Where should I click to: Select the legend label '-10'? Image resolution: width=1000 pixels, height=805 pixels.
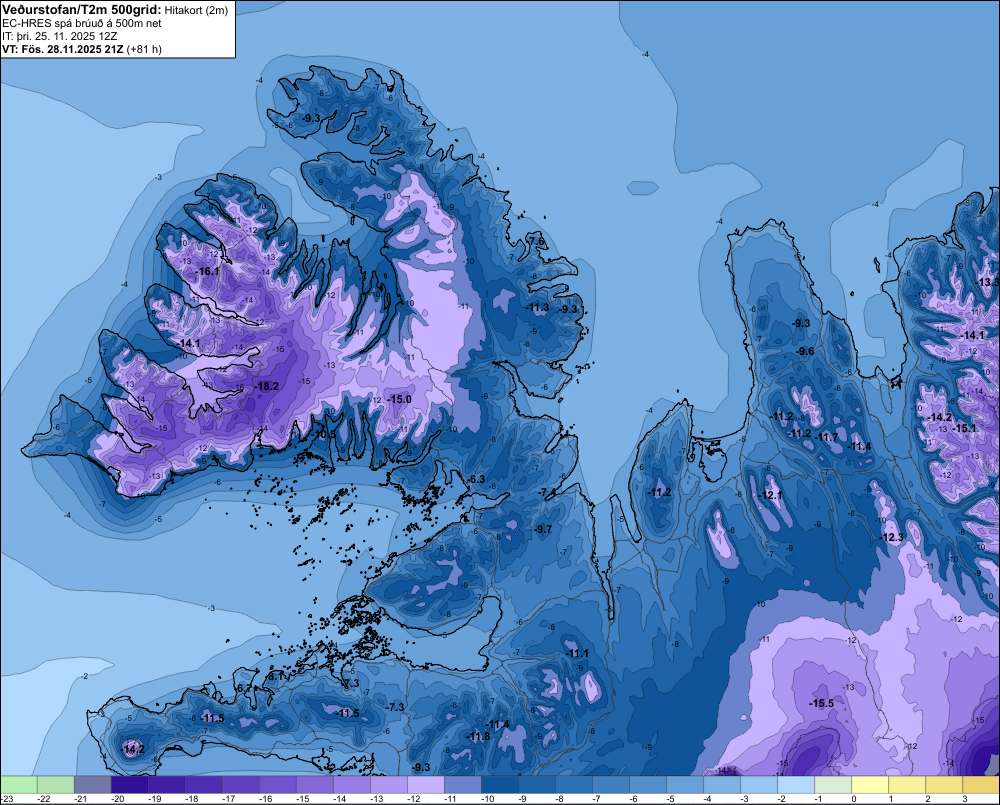(x=488, y=799)
